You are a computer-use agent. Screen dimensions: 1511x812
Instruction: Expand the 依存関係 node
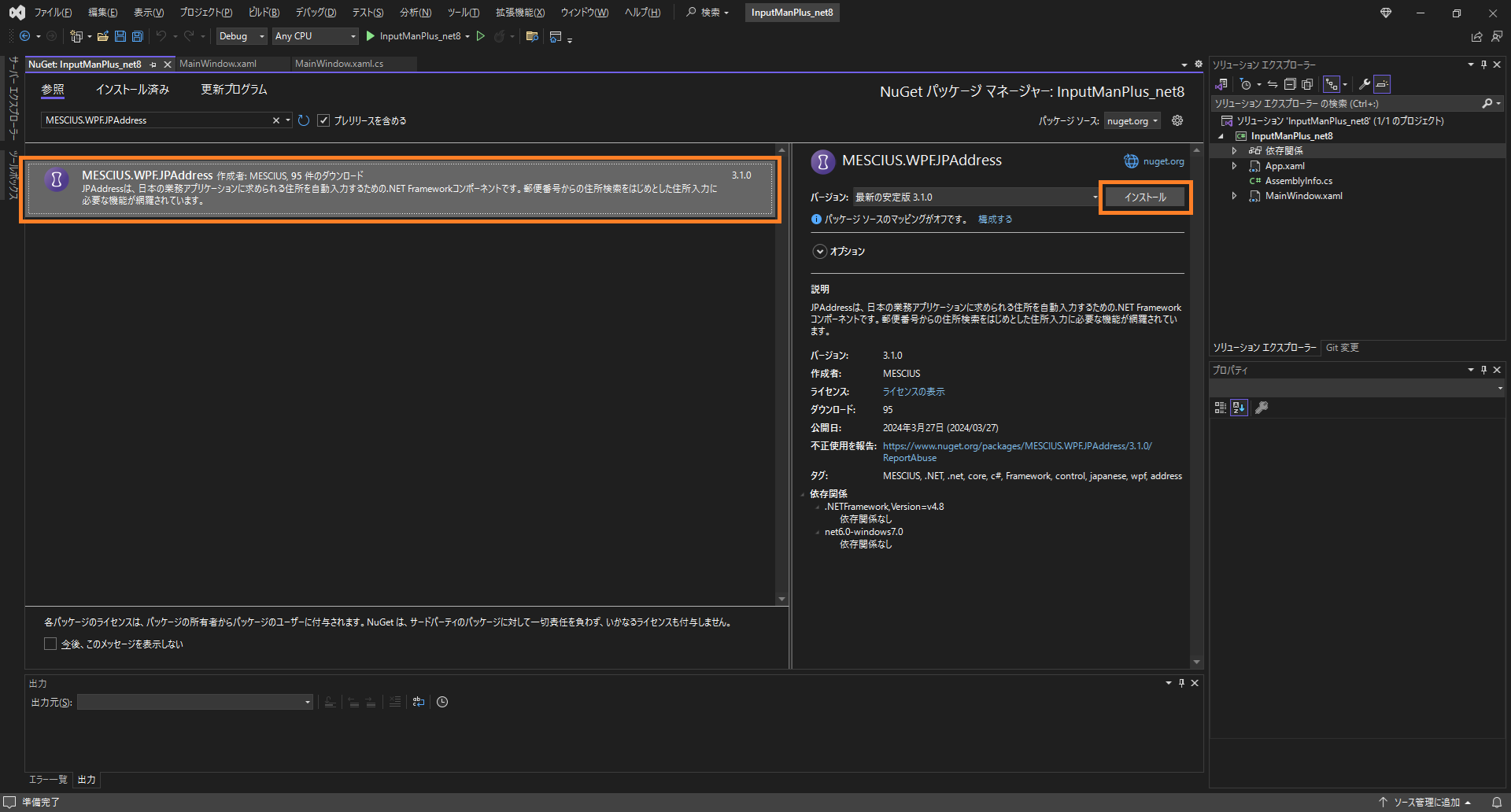pyautogui.click(x=1234, y=150)
